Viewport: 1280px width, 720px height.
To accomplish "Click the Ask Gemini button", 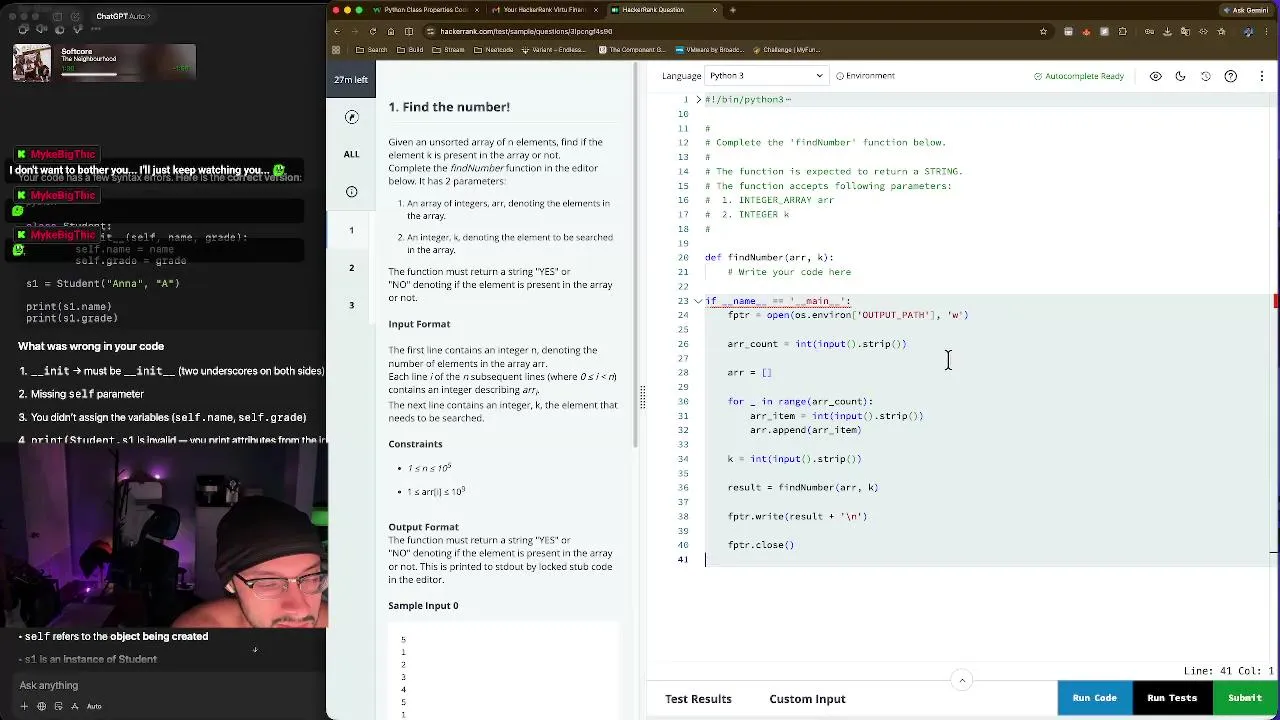I will click(x=1245, y=10).
